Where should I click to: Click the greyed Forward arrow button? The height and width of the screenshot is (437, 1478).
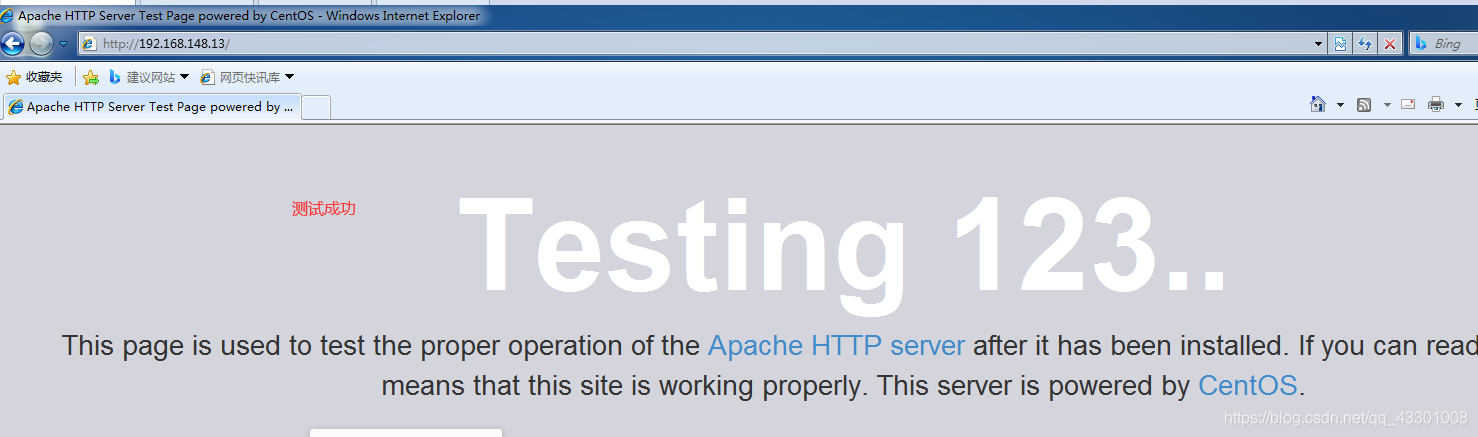pyautogui.click(x=41, y=44)
